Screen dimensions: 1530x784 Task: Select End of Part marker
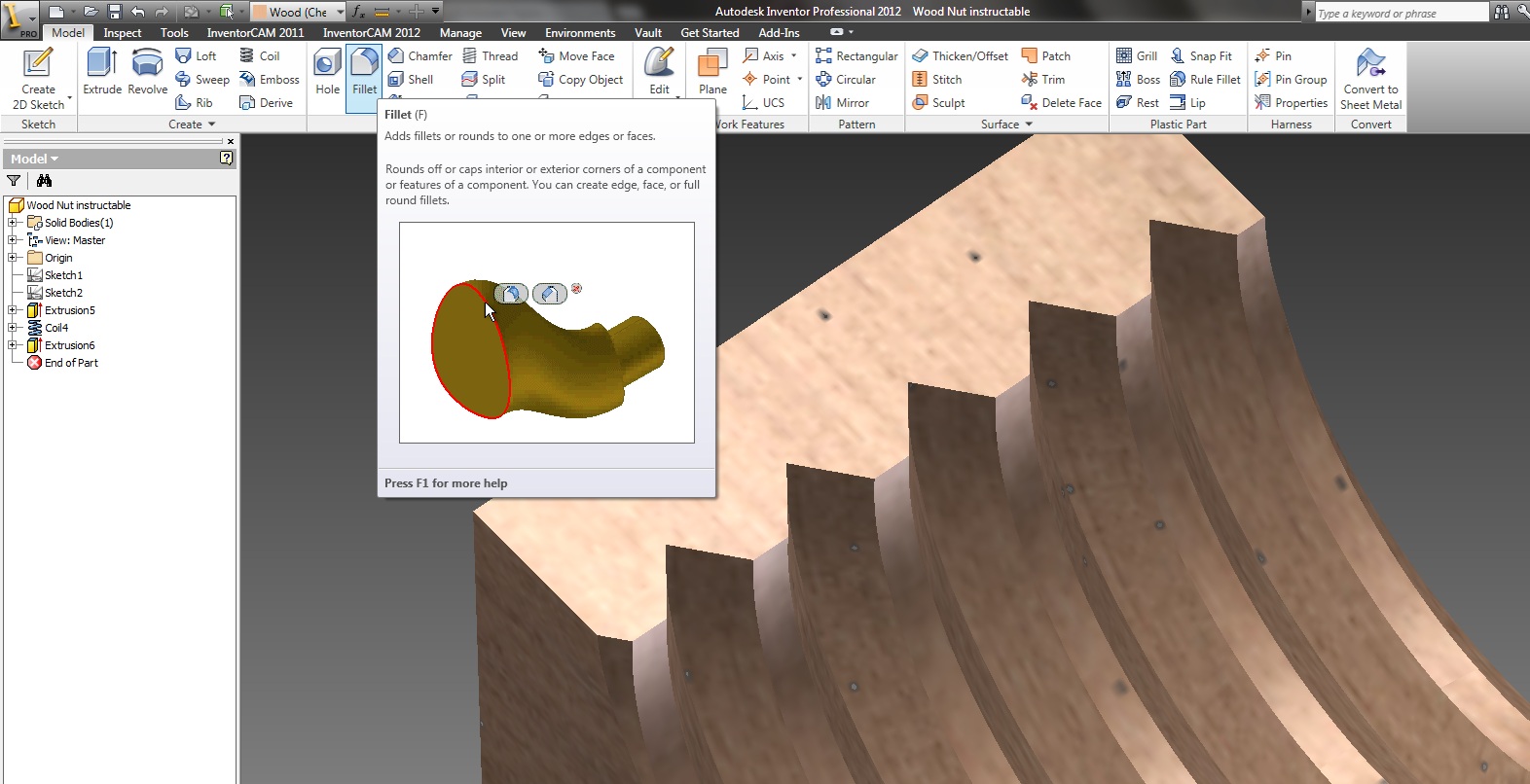coord(63,363)
